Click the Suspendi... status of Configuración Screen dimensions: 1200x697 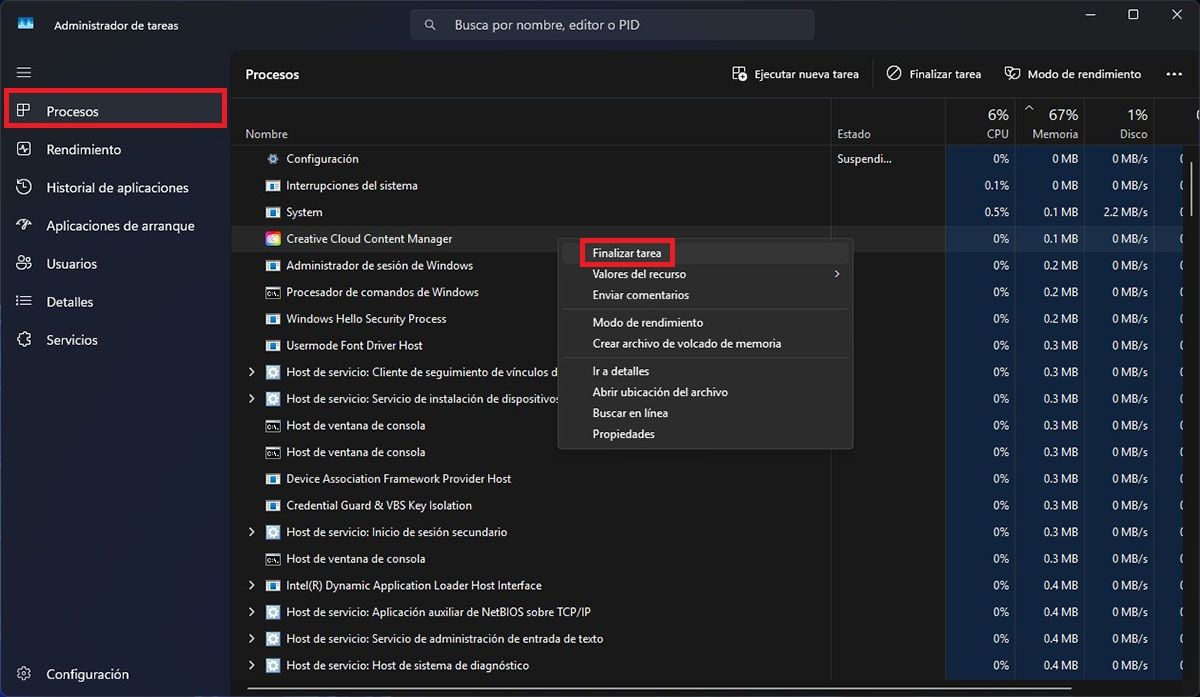864,159
